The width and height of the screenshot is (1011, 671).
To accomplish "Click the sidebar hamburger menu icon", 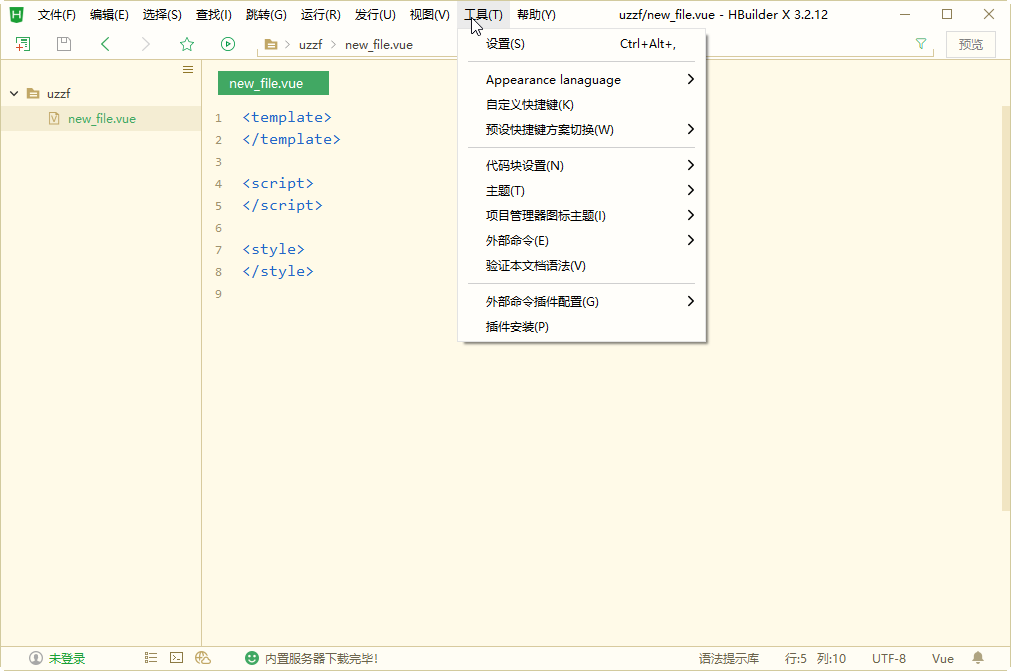I will click(x=188, y=70).
